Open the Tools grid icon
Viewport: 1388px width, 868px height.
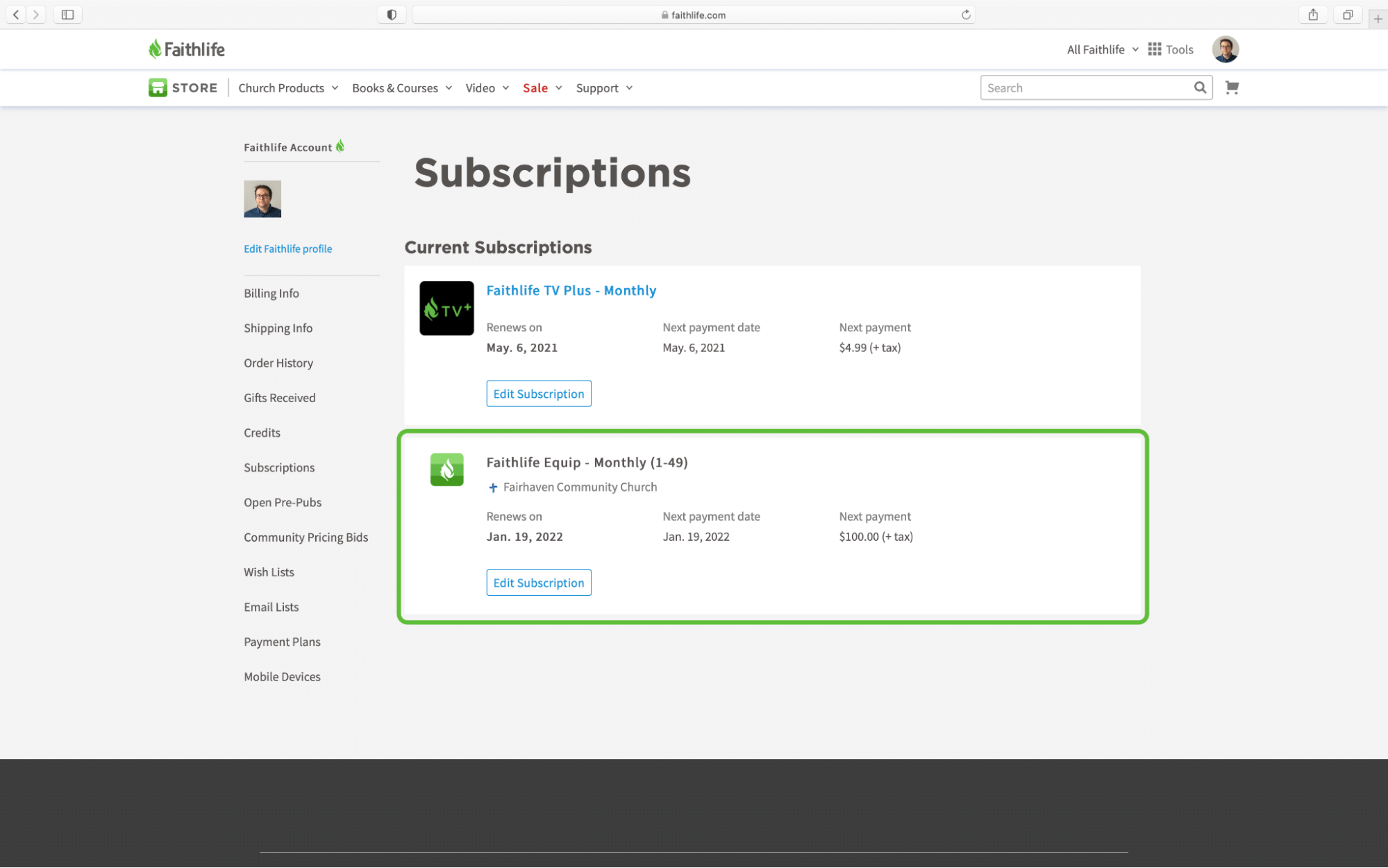pos(1154,49)
